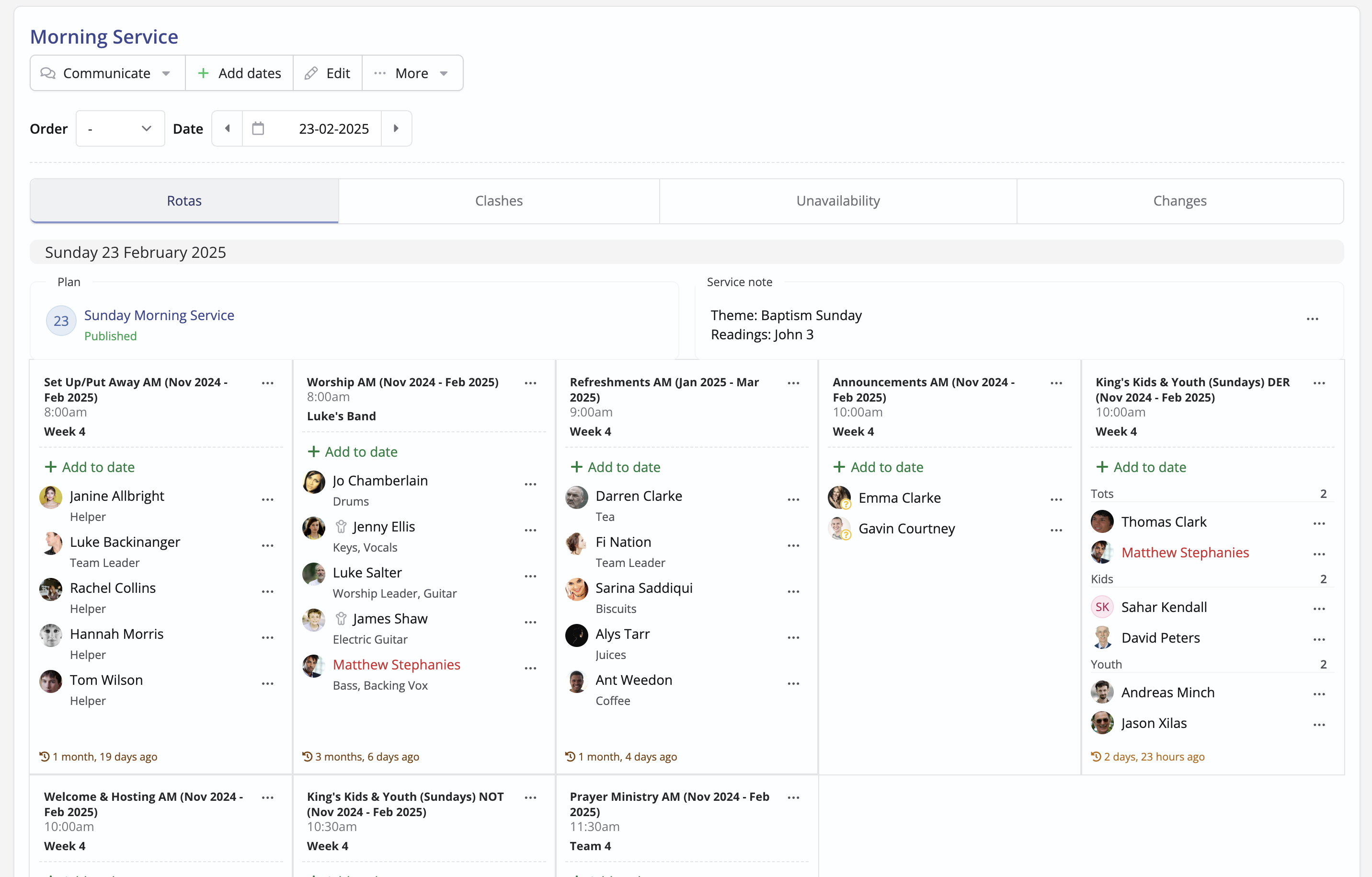This screenshot has width=1372, height=877.
Task: Open options menu for James Shaw
Action: point(530,622)
